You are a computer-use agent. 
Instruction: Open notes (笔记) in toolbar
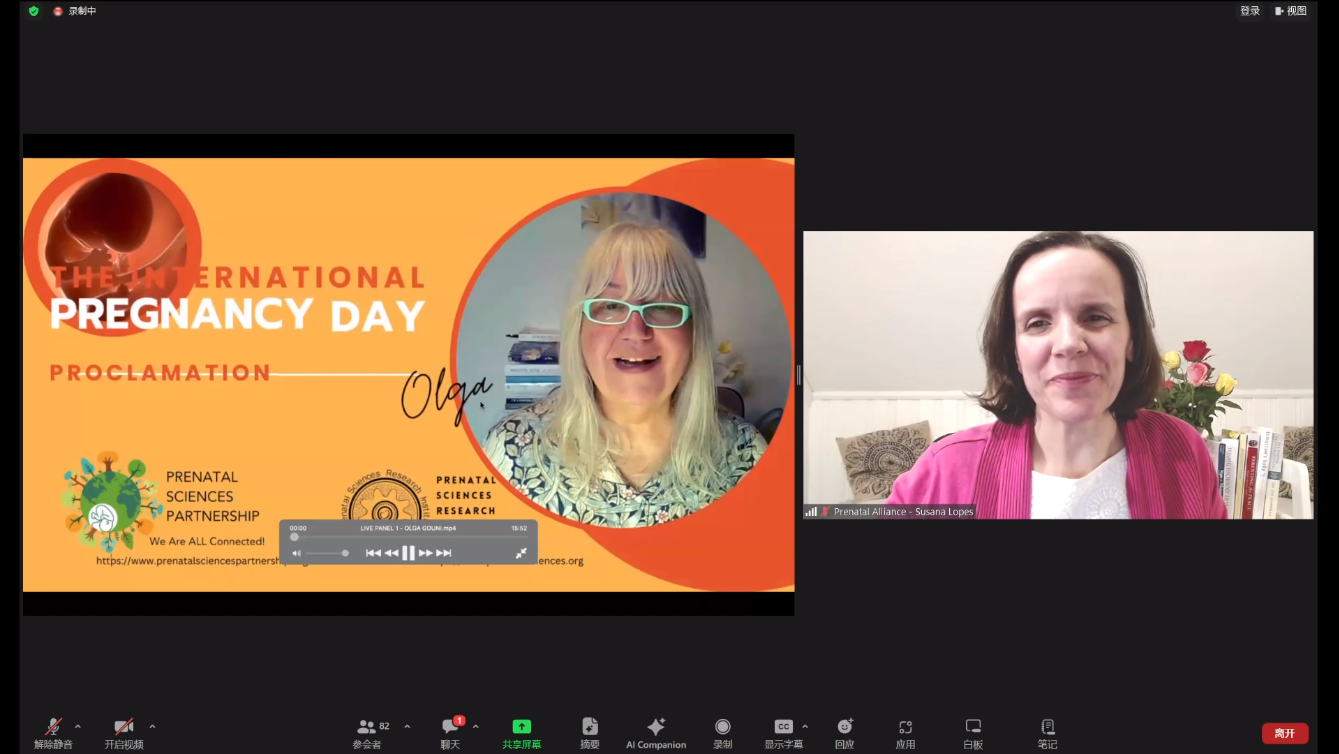1047,733
